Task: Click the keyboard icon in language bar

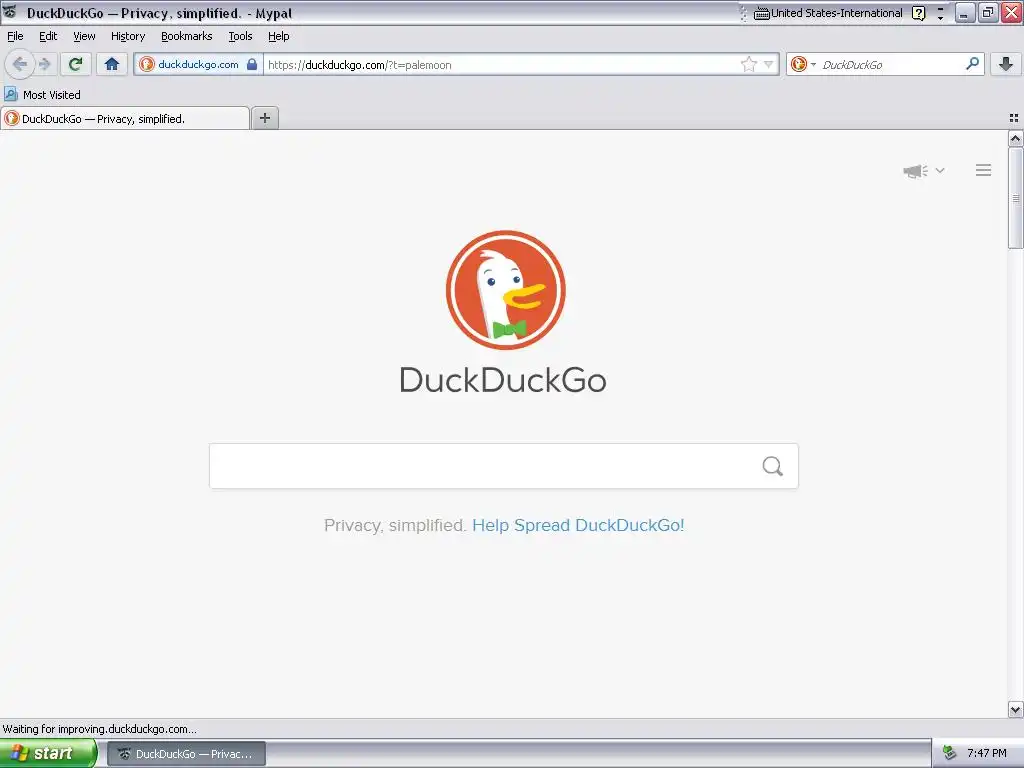Action: tap(761, 13)
